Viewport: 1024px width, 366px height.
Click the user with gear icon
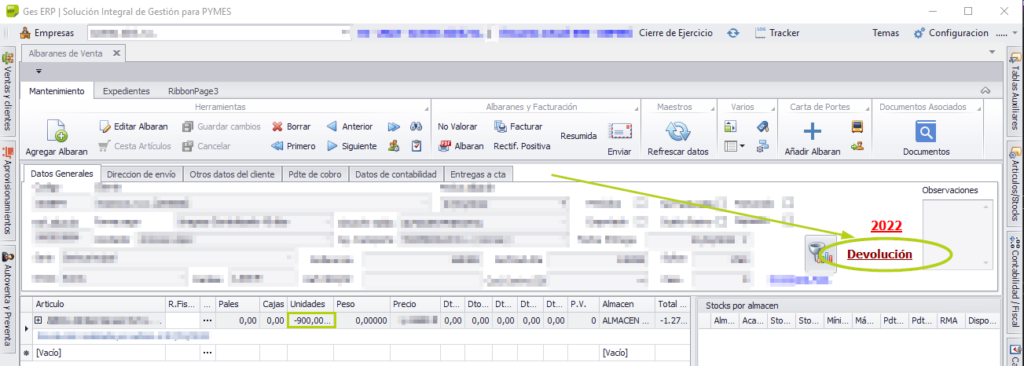pos(394,146)
